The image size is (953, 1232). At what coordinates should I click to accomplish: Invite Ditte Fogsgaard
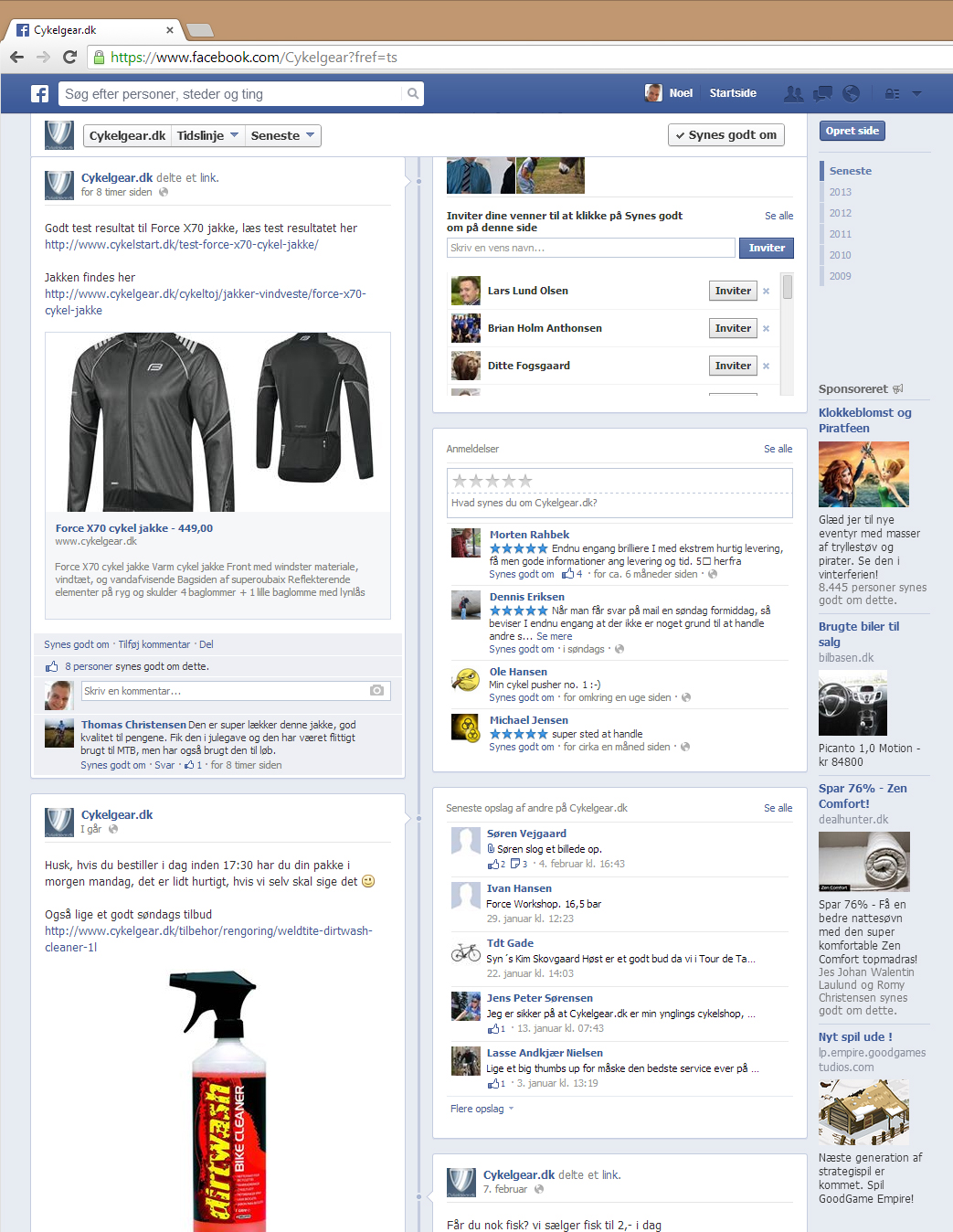pyautogui.click(x=733, y=366)
